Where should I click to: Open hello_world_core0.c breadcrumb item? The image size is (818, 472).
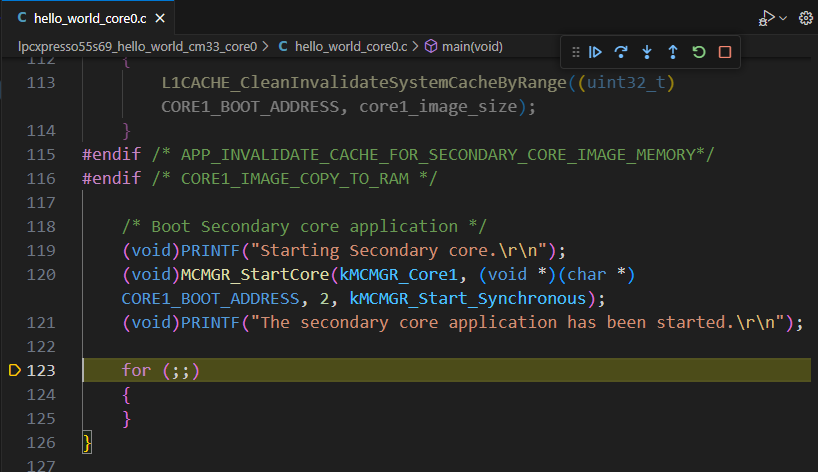point(351,46)
